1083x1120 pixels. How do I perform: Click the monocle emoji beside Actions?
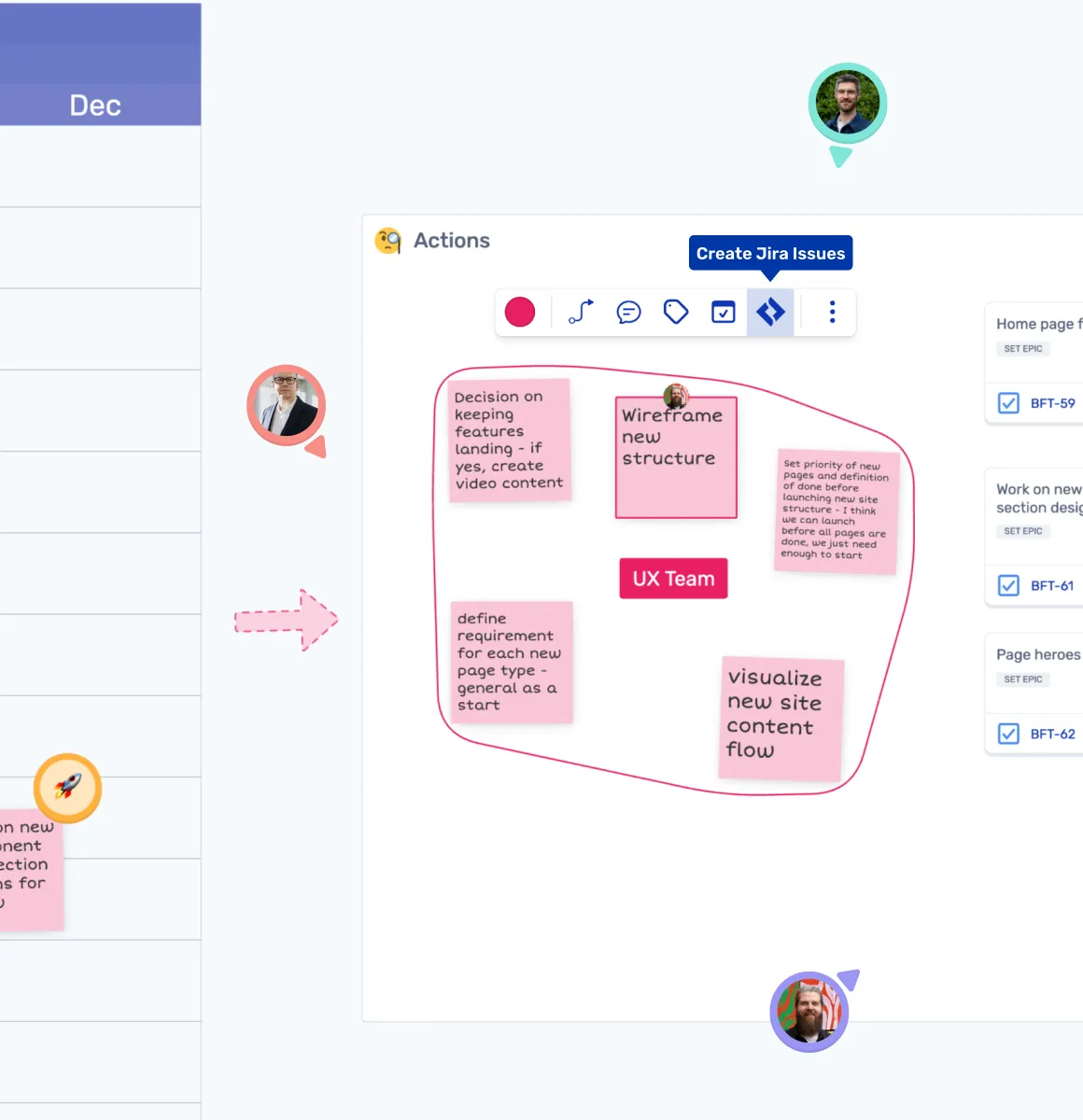click(x=387, y=241)
